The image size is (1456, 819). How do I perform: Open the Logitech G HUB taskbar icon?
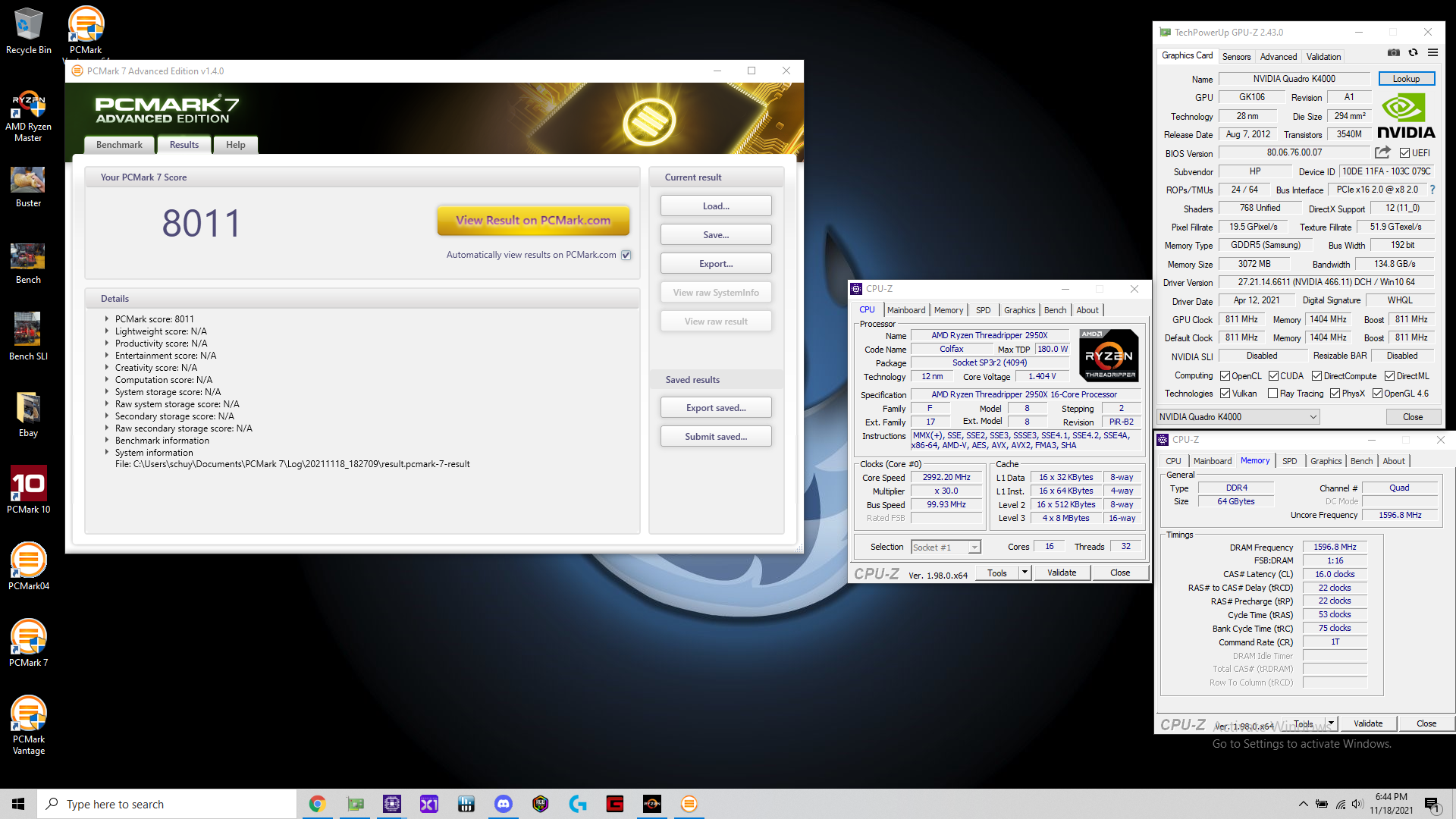(578, 804)
